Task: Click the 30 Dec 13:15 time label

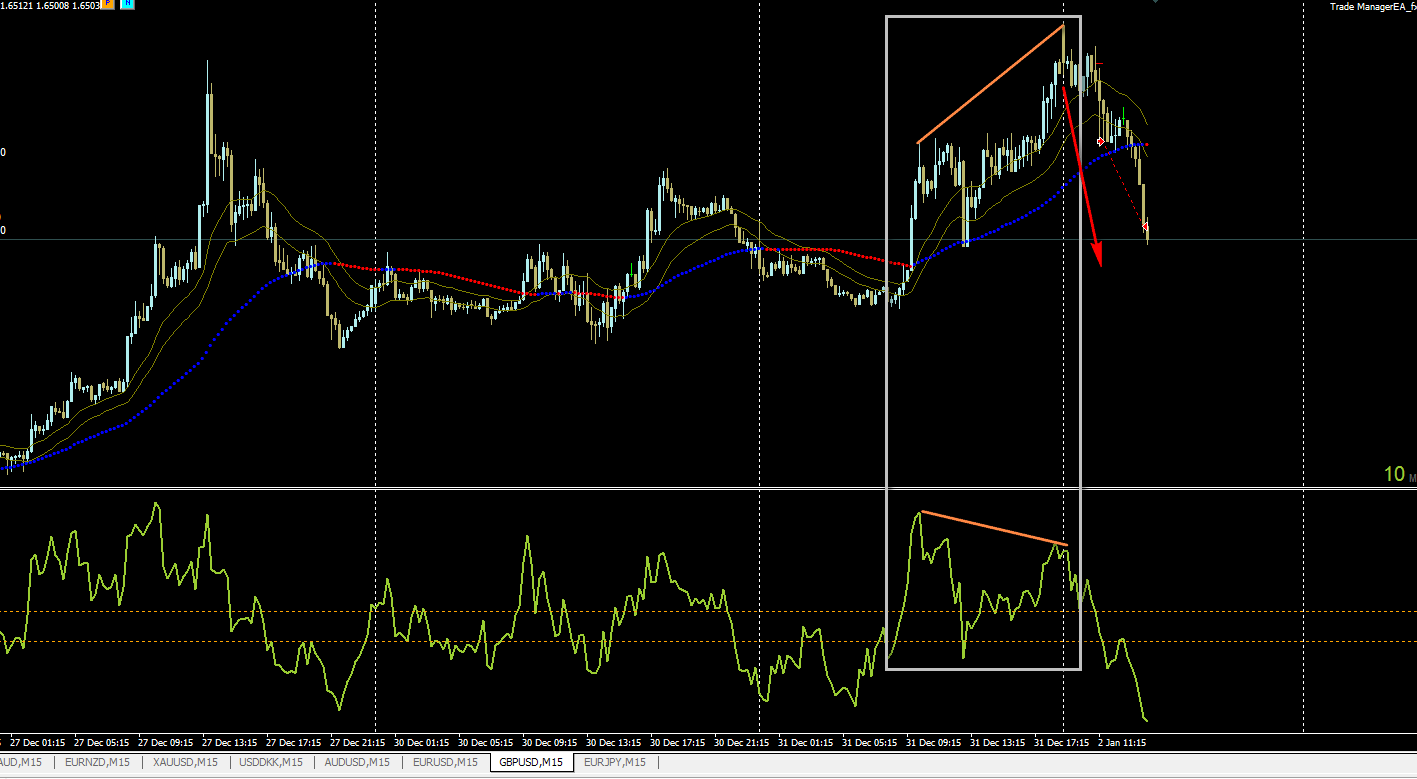Action: [x=614, y=743]
